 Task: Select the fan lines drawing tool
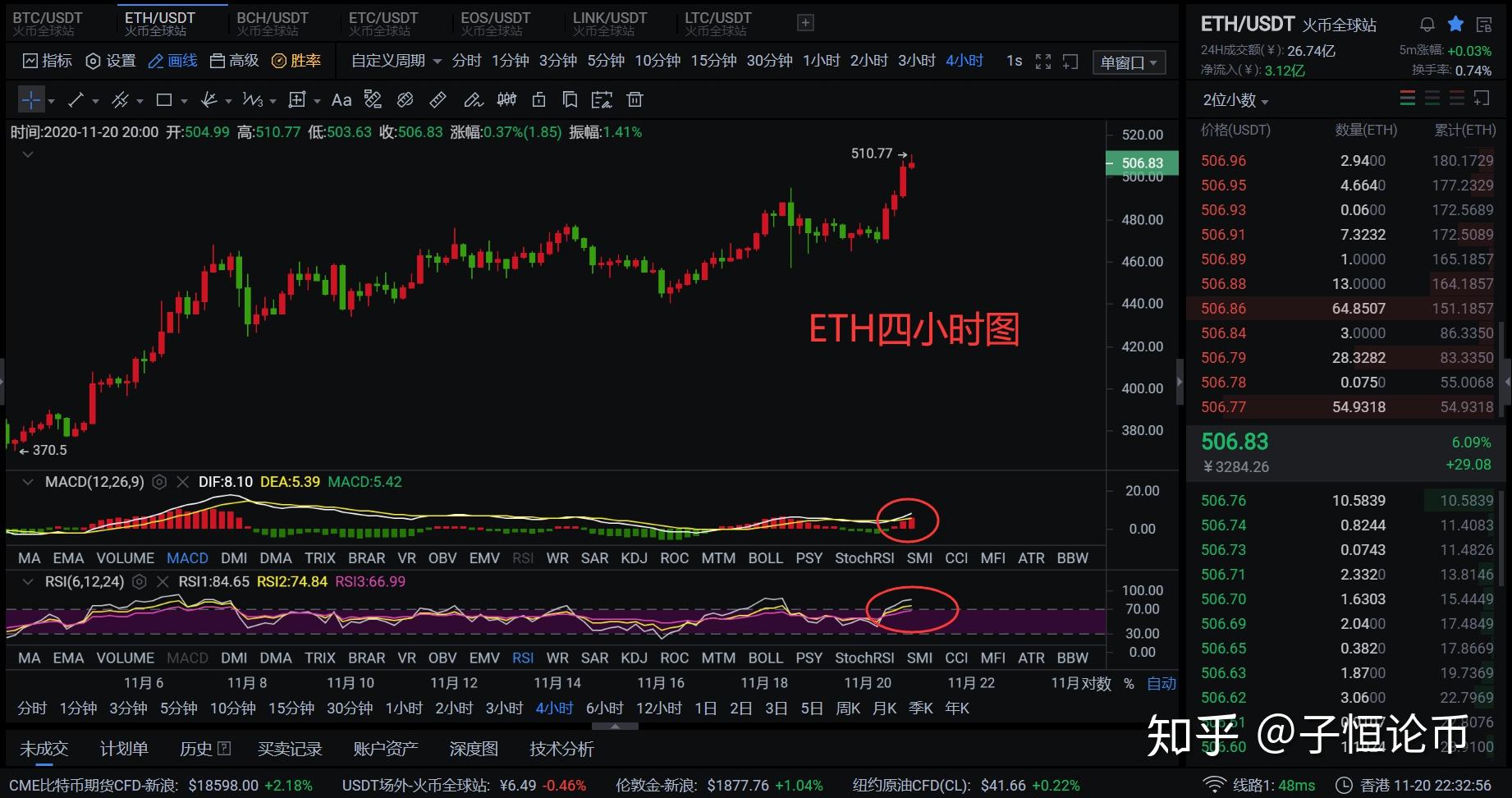208,100
